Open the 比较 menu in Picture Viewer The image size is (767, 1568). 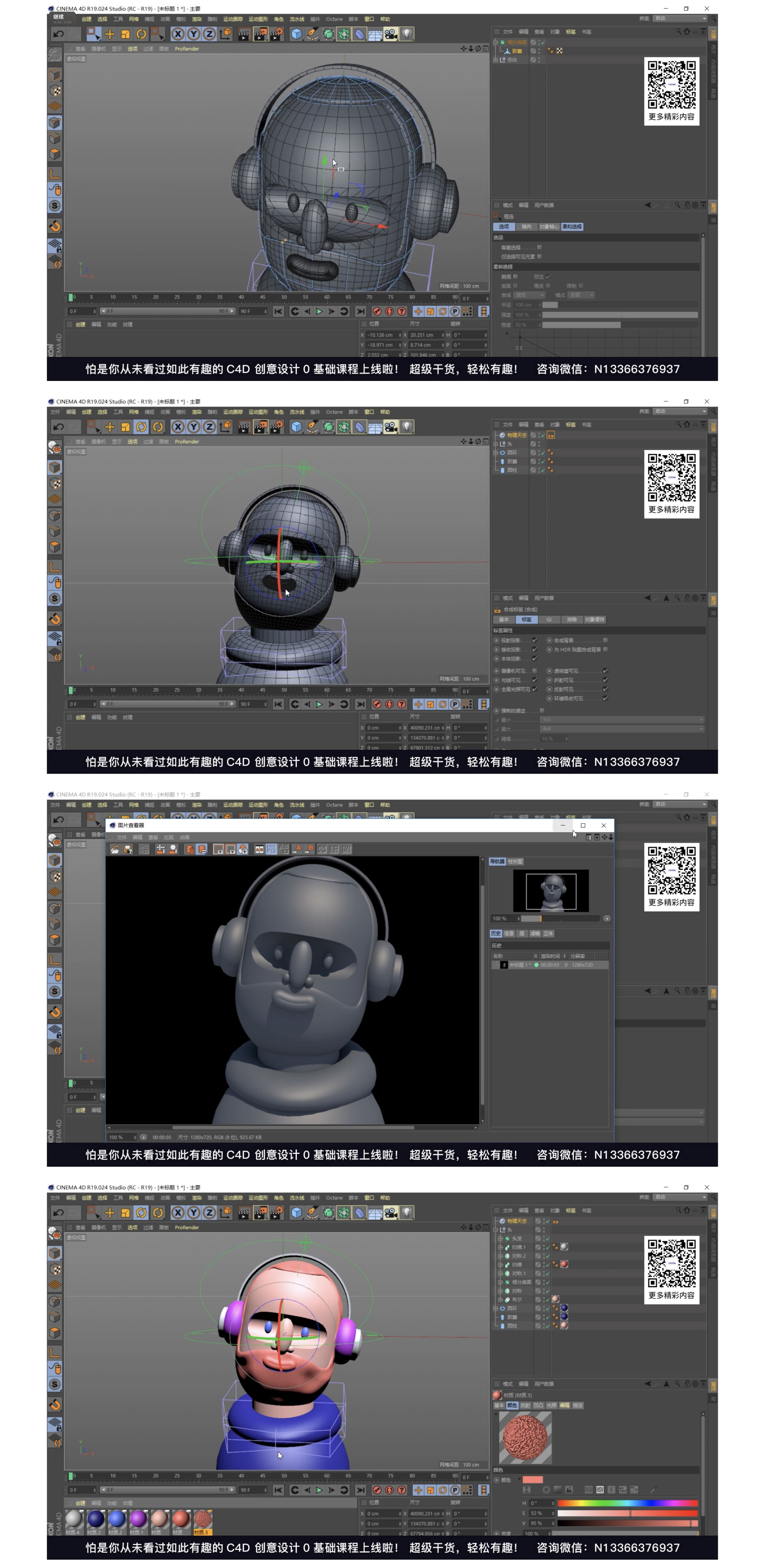pyautogui.click(x=169, y=837)
